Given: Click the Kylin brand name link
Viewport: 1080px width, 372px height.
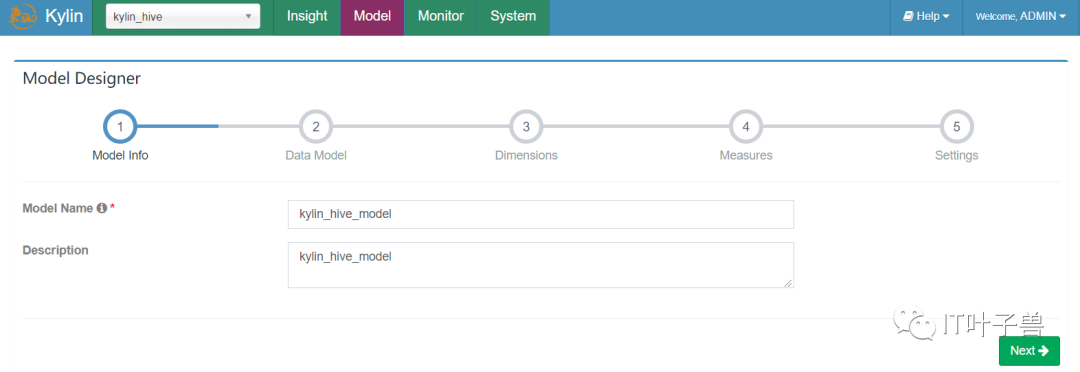Looking at the screenshot, I should (x=64, y=17).
